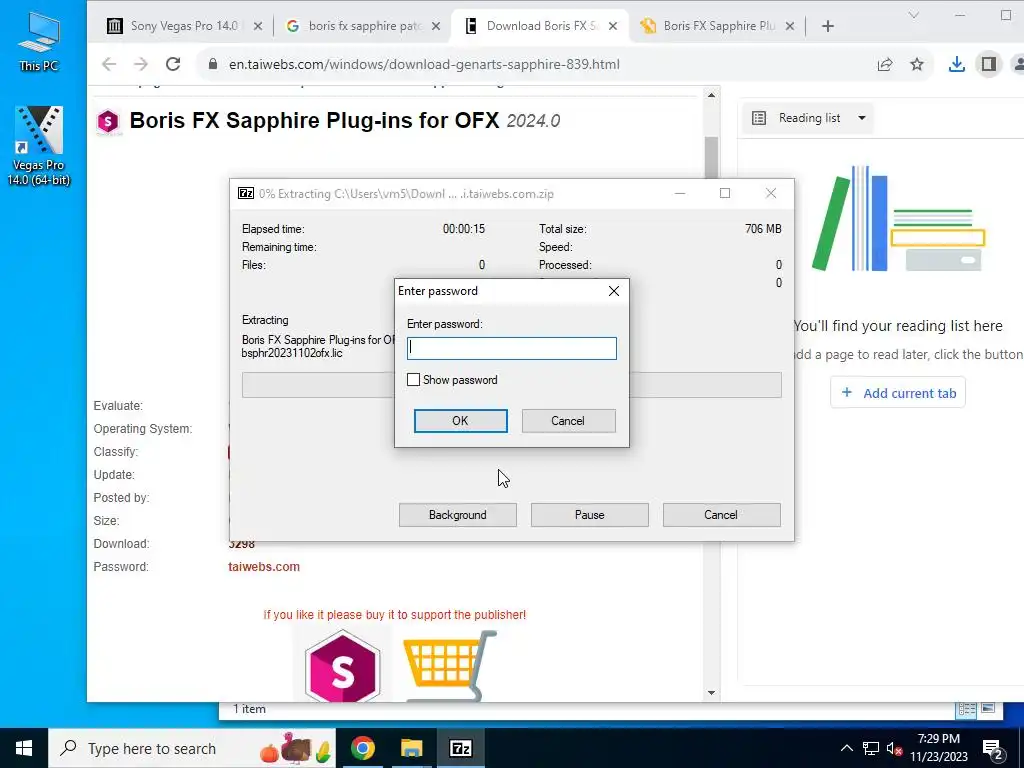This screenshot has height=768, width=1024.
Task: Click the shopping cart image
Action: (449, 665)
